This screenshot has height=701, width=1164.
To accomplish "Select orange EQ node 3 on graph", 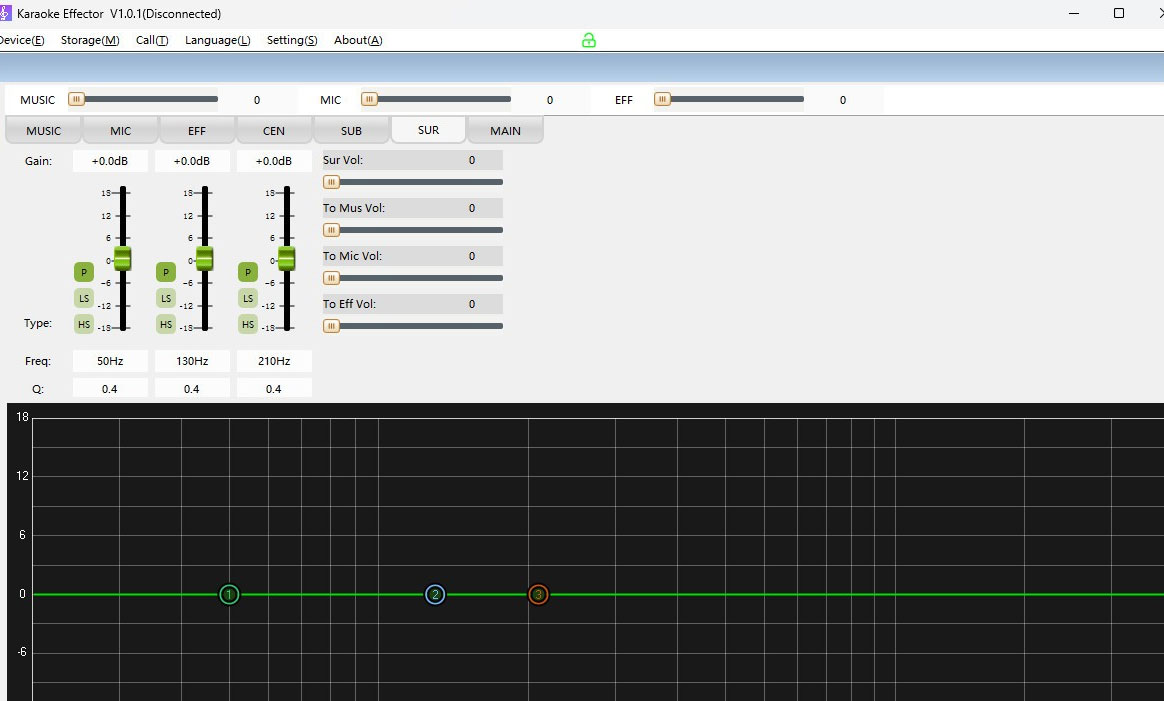I will 538,595.
